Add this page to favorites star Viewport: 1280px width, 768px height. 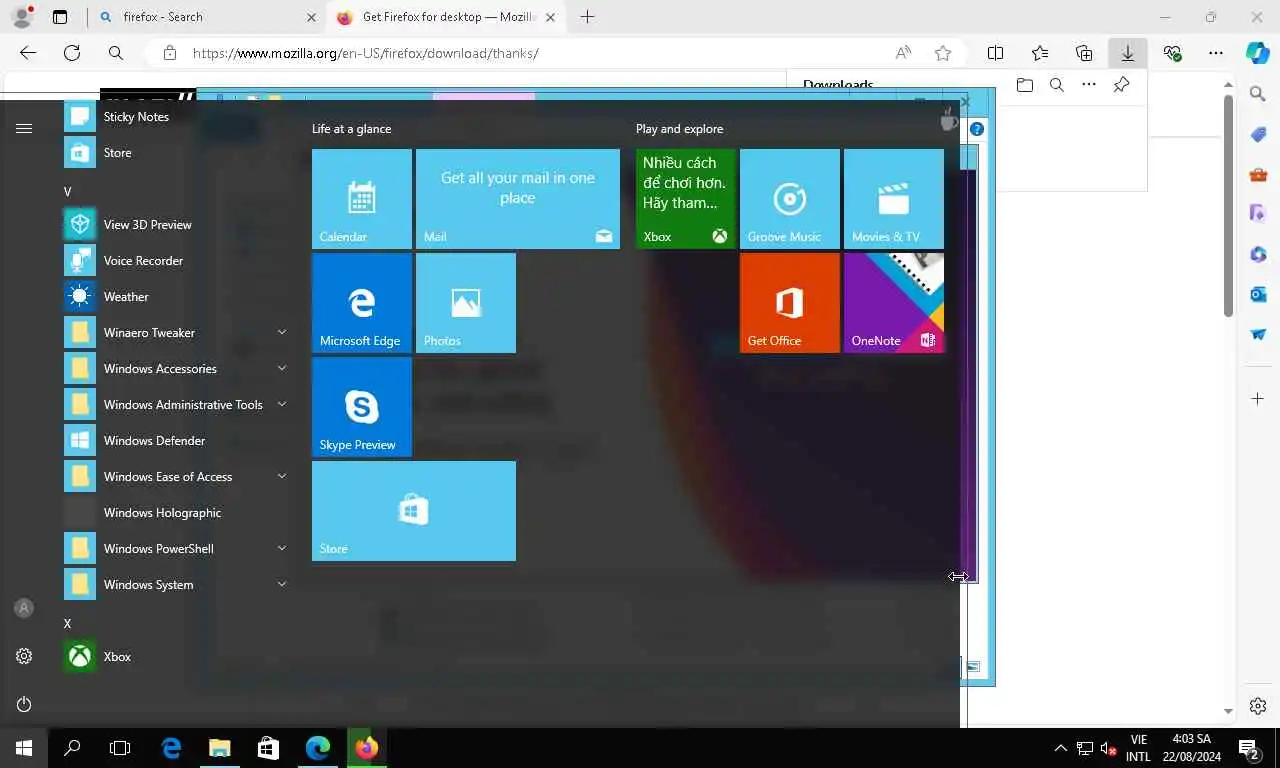tap(942, 53)
